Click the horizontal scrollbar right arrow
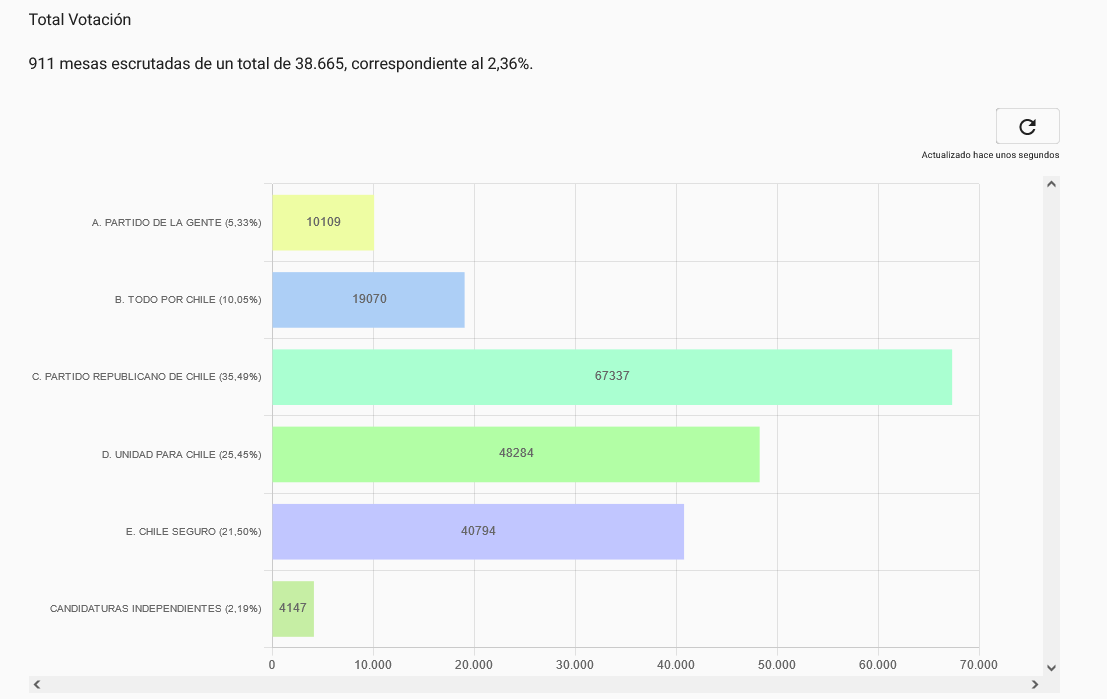The height and width of the screenshot is (699, 1107). click(1035, 684)
